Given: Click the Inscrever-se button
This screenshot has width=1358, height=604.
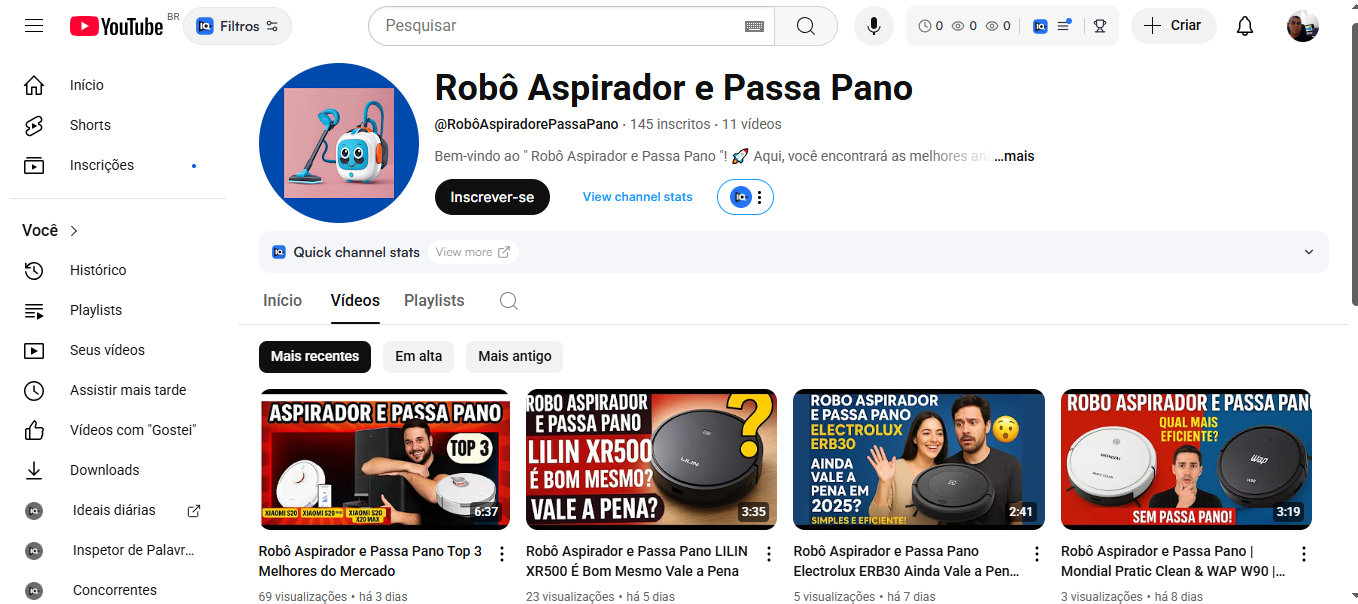Looking at the screenshot, I should pyautogui.click(x=492, y=197).
